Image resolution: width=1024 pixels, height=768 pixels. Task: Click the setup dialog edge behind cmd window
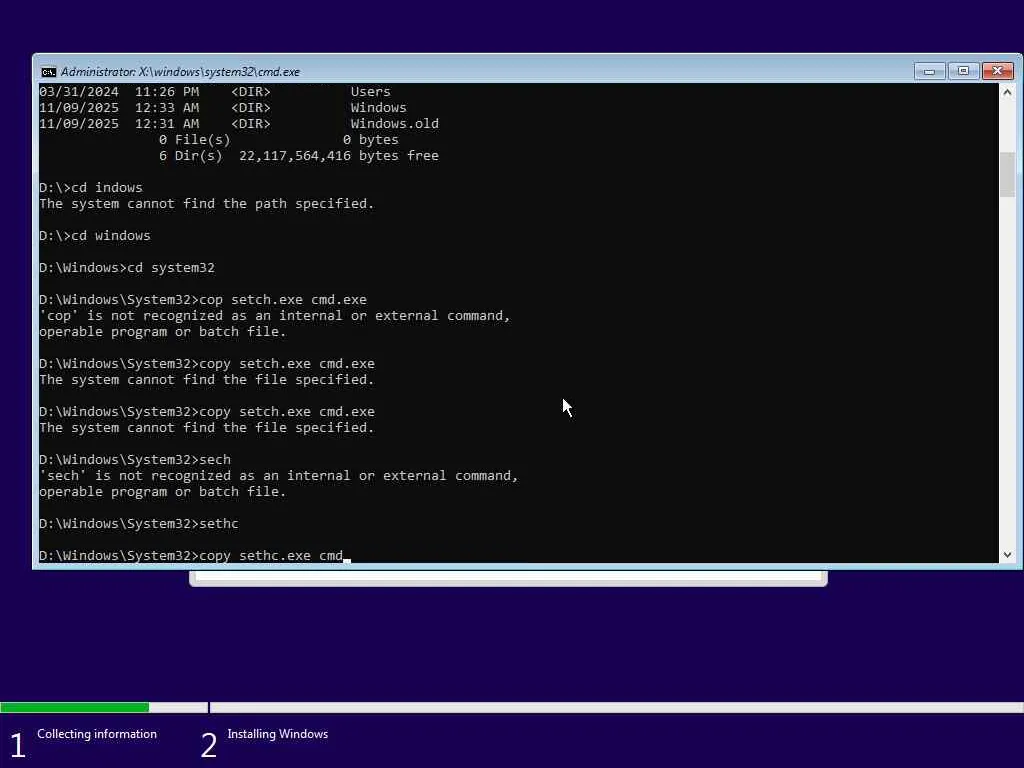tap(508, 578)
